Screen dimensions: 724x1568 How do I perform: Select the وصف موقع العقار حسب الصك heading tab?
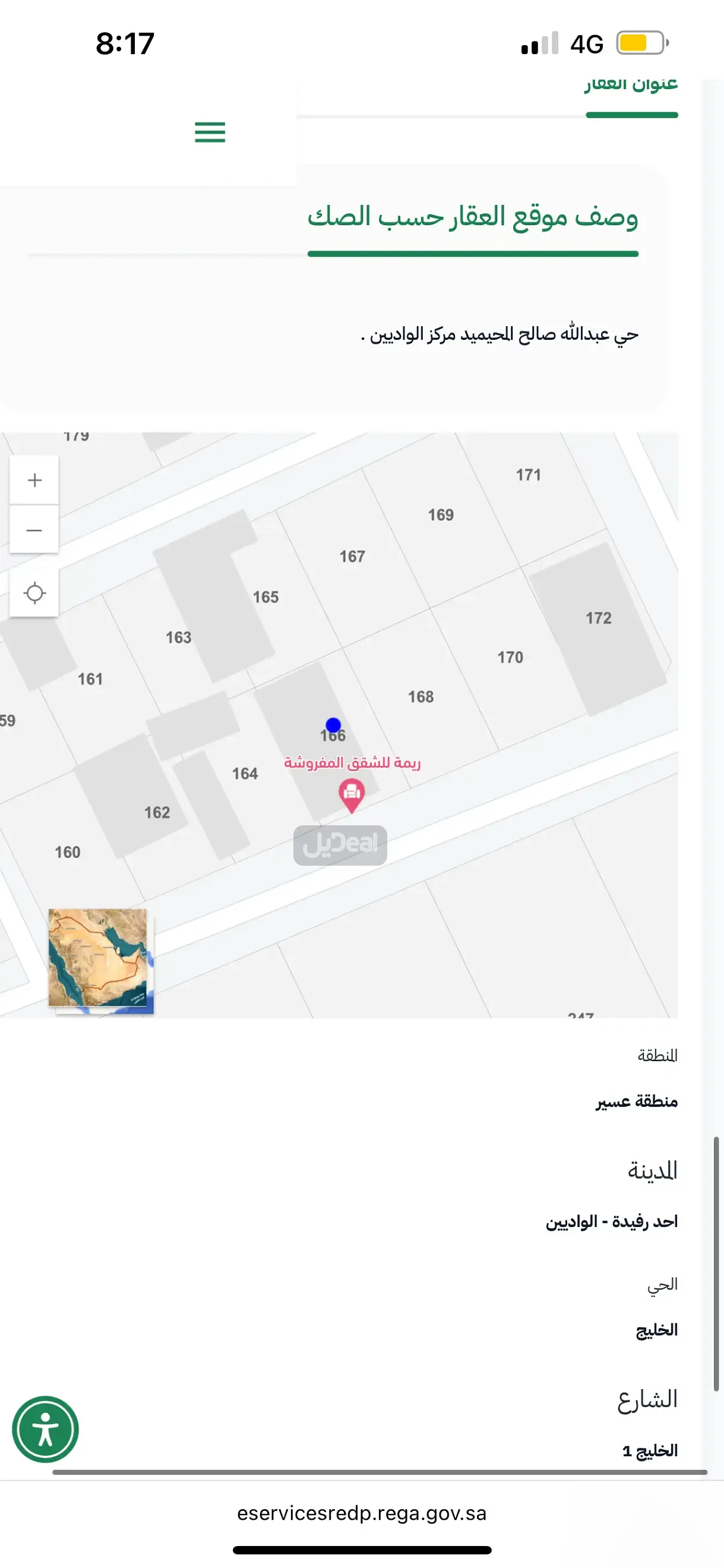(x=473, y=217)
